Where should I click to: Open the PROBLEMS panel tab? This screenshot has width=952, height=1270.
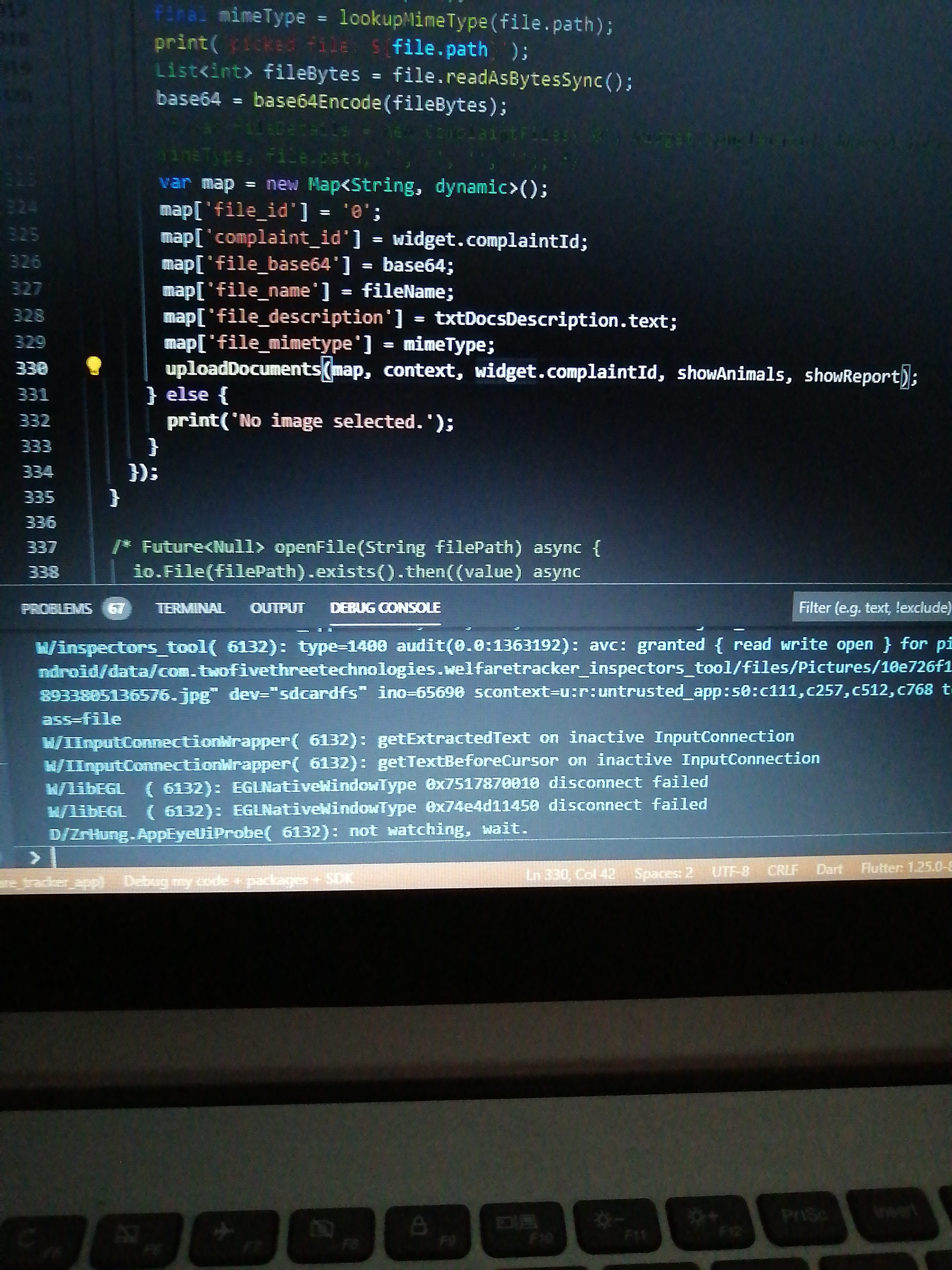coord(56,609)
